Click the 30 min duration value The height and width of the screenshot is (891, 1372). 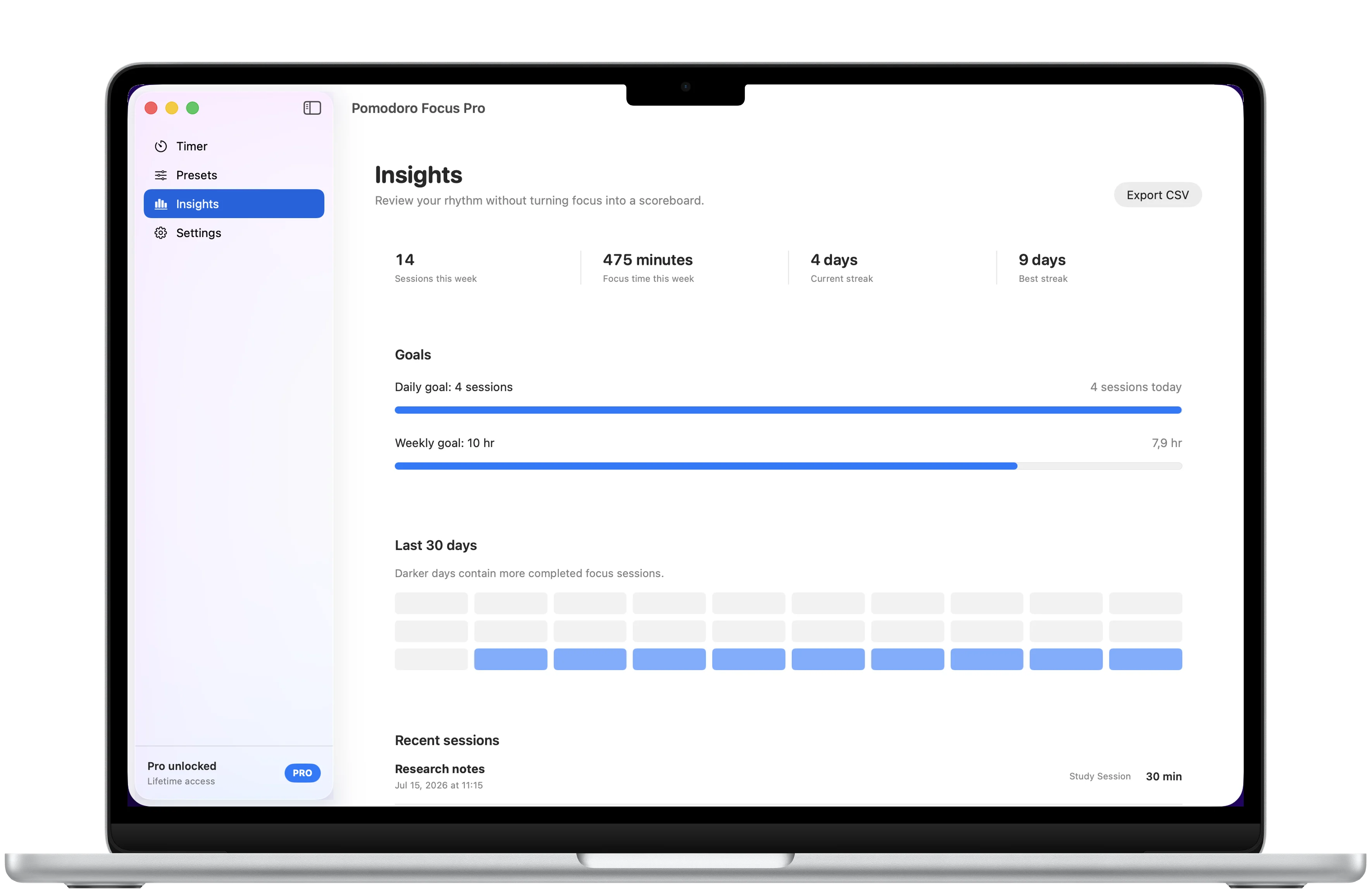pyautogui.click(x=1163, y=776)
